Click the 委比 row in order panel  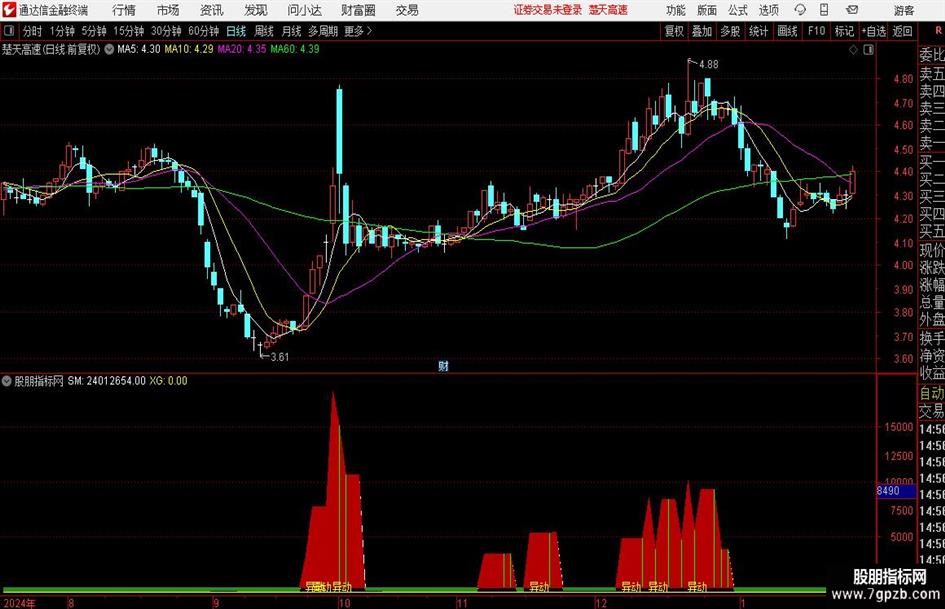coord(932,55)
